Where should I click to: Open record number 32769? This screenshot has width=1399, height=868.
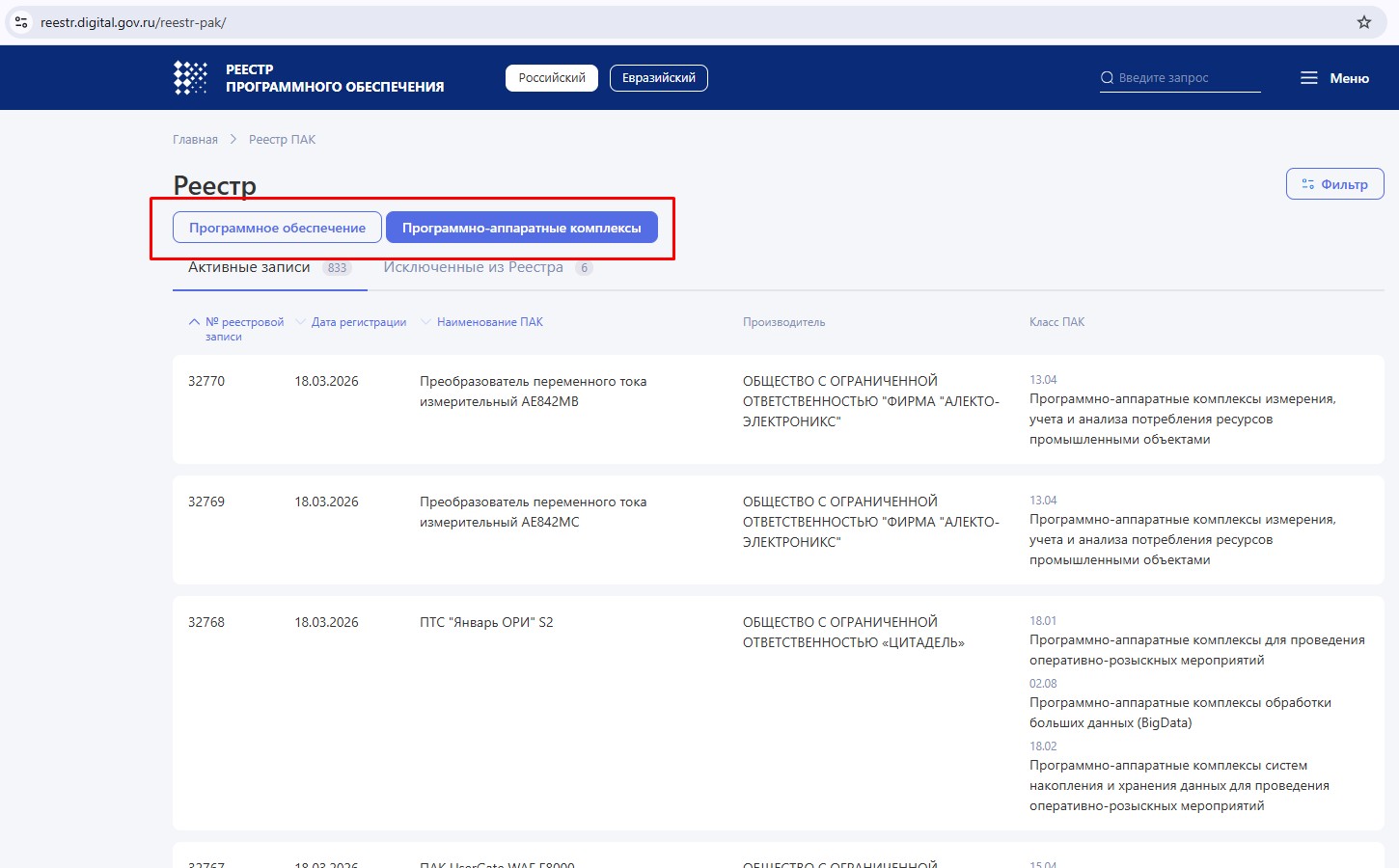tap(206, 502)
